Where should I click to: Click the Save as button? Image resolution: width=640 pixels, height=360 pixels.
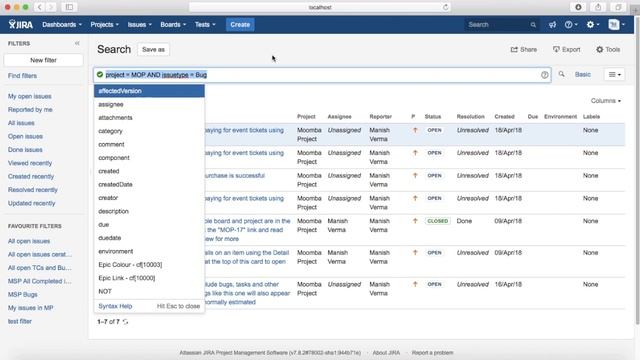[x=153, y=49]
